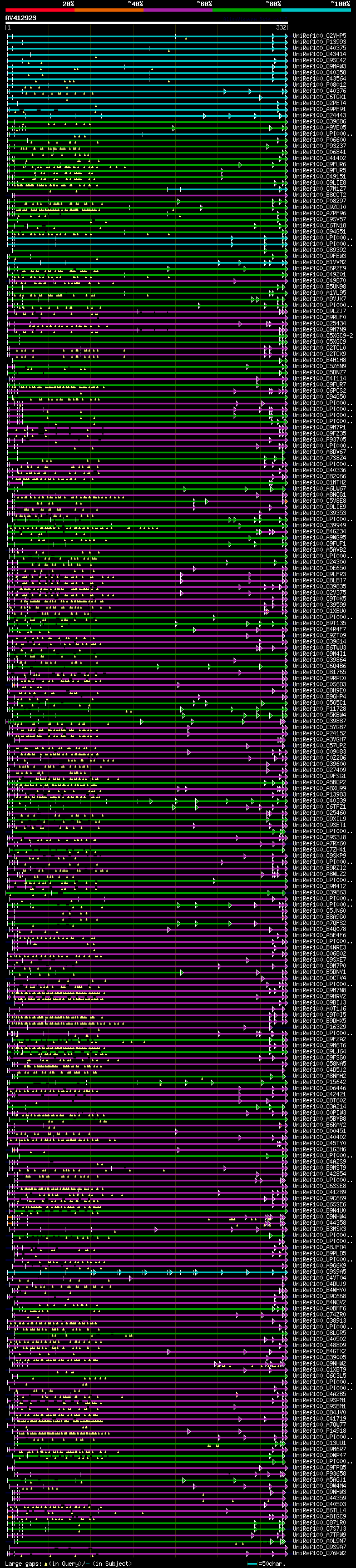Select the UniRef100_C7ZH41 label

tap(319, 850)
